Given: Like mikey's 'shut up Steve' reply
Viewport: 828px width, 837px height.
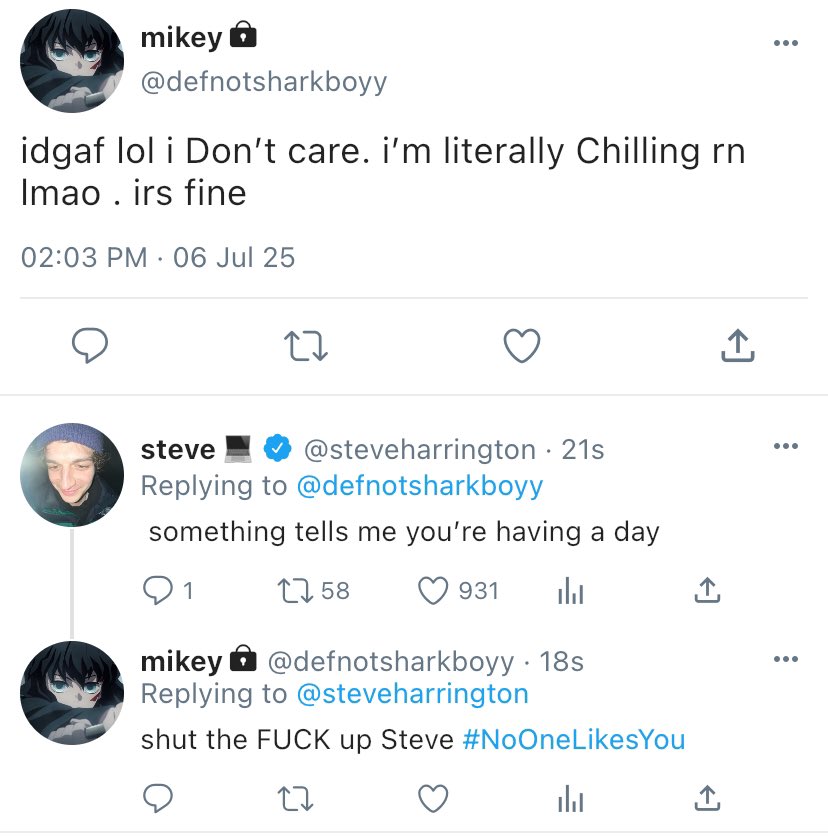Looking at the screenshot, I should [x=432, y=797].
